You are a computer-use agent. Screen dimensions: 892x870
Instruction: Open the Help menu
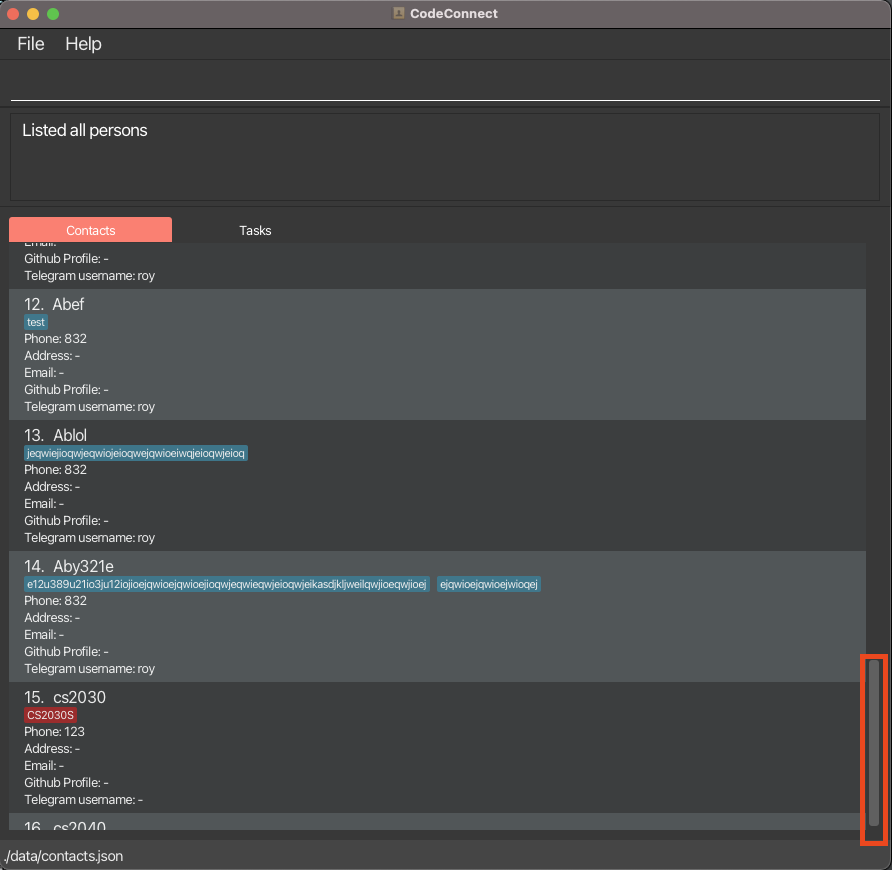(x=83, y=44)
